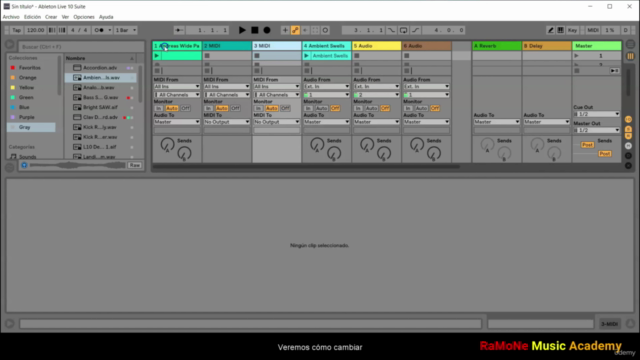The image size is (640, 360).
Task: Open the Master Out 1/2 dropdown
Action: [596, 130]
